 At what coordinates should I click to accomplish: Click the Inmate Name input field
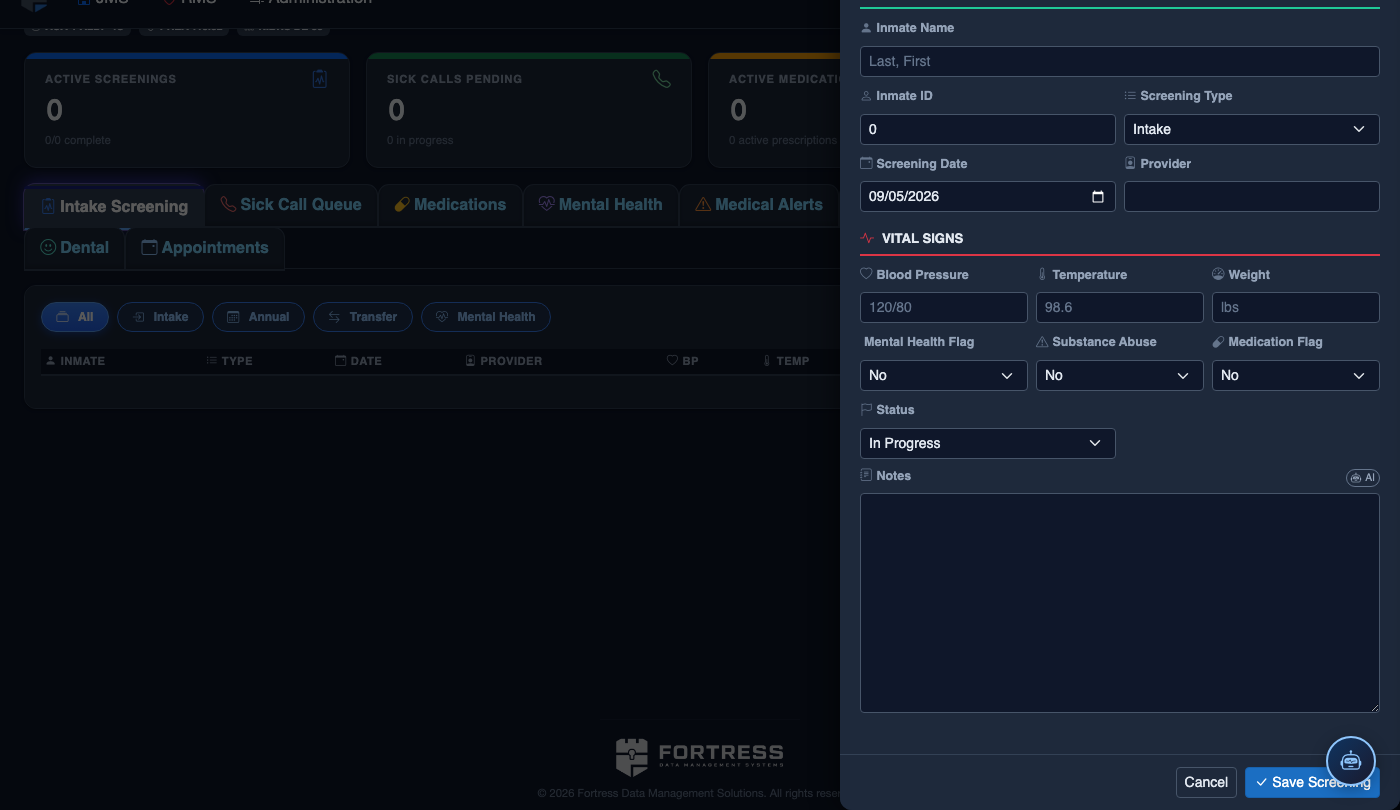coord(1120,61)
